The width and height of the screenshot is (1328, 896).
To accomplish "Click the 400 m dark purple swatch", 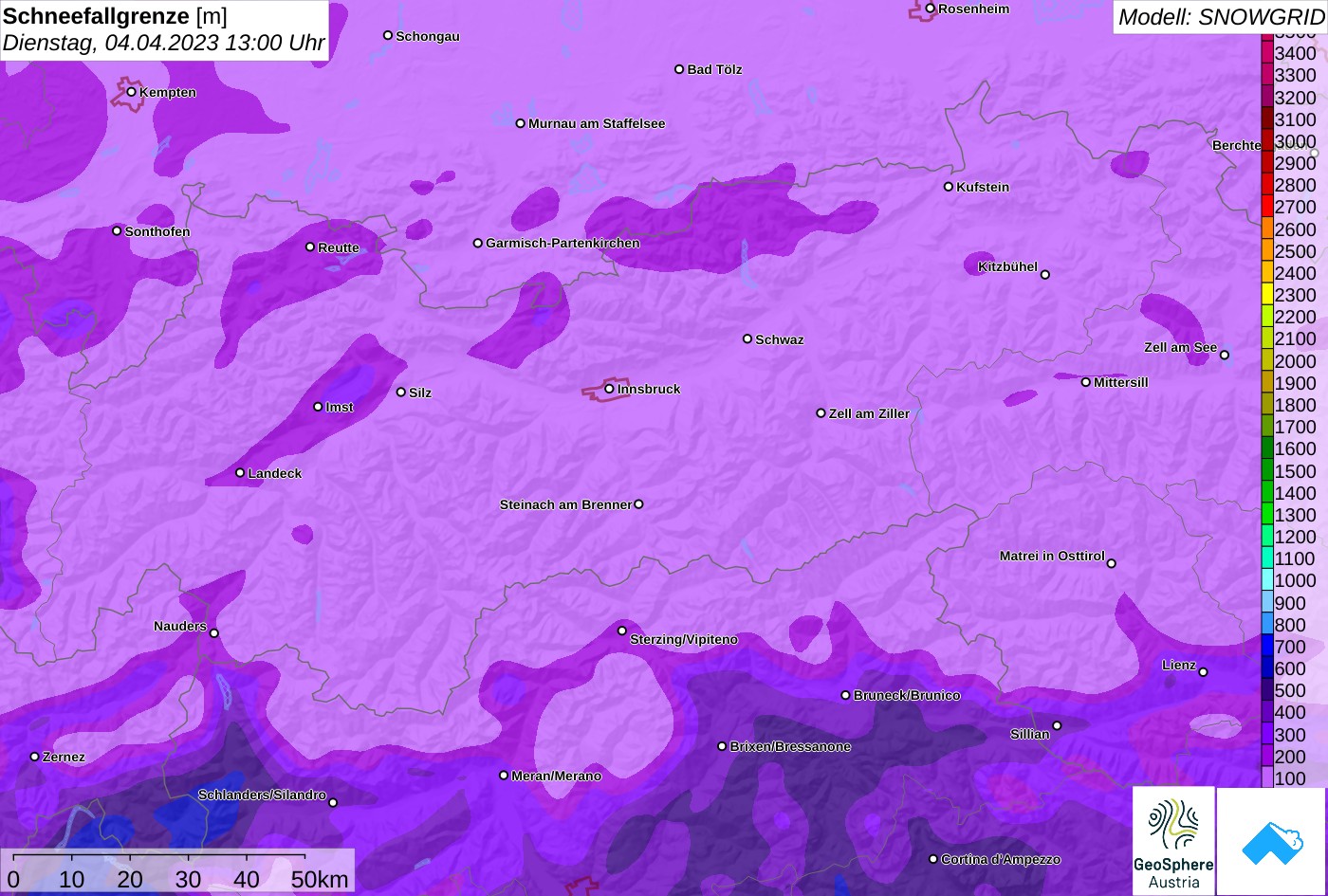I will pos(1266,712).
